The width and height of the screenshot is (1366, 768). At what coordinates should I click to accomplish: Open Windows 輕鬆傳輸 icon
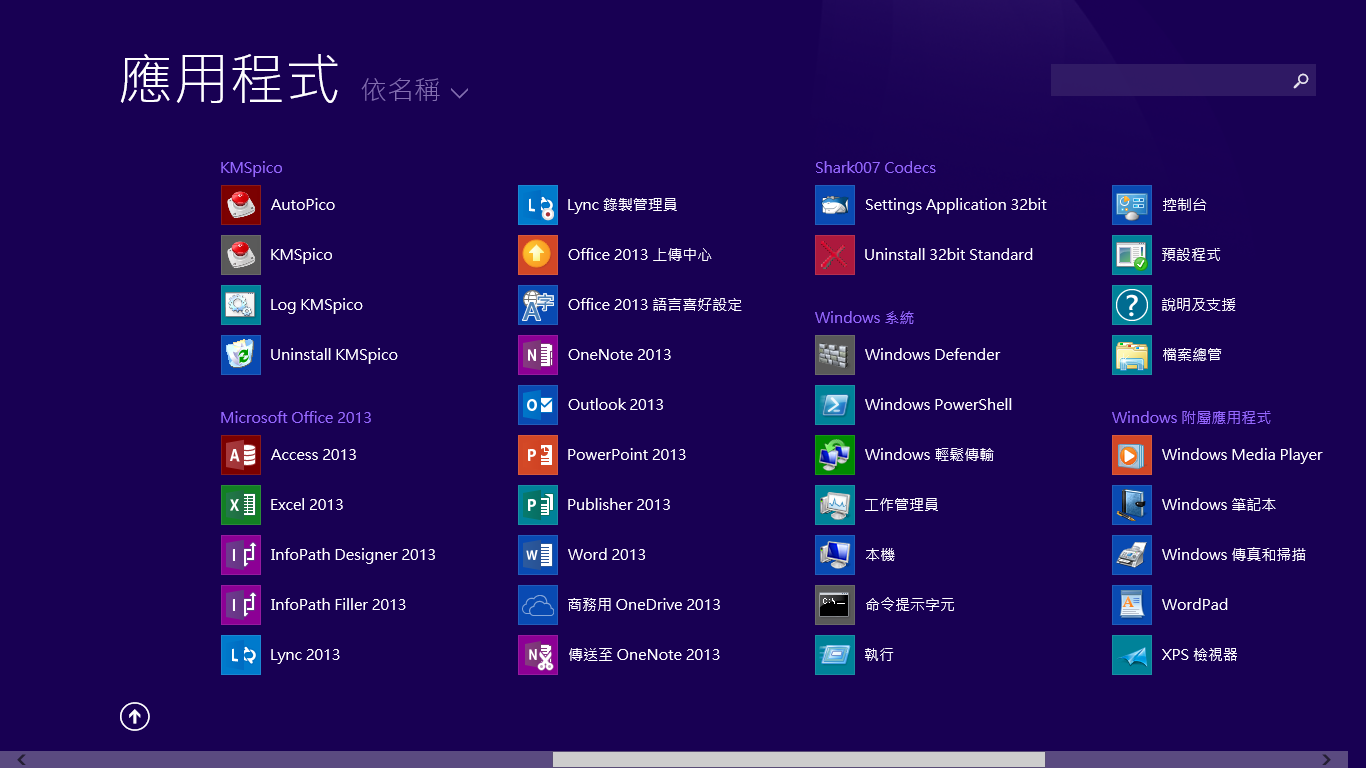click(x=835, y=455)
